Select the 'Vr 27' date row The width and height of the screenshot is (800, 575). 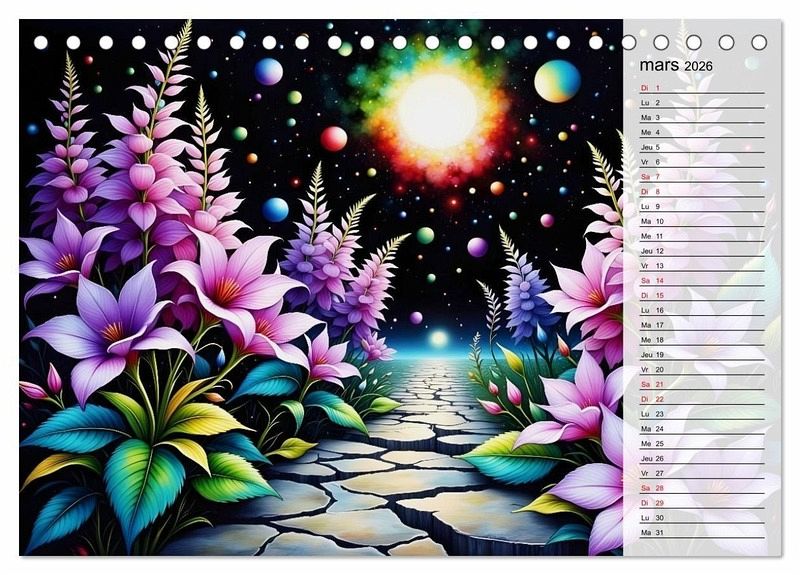tap(703, 473)
